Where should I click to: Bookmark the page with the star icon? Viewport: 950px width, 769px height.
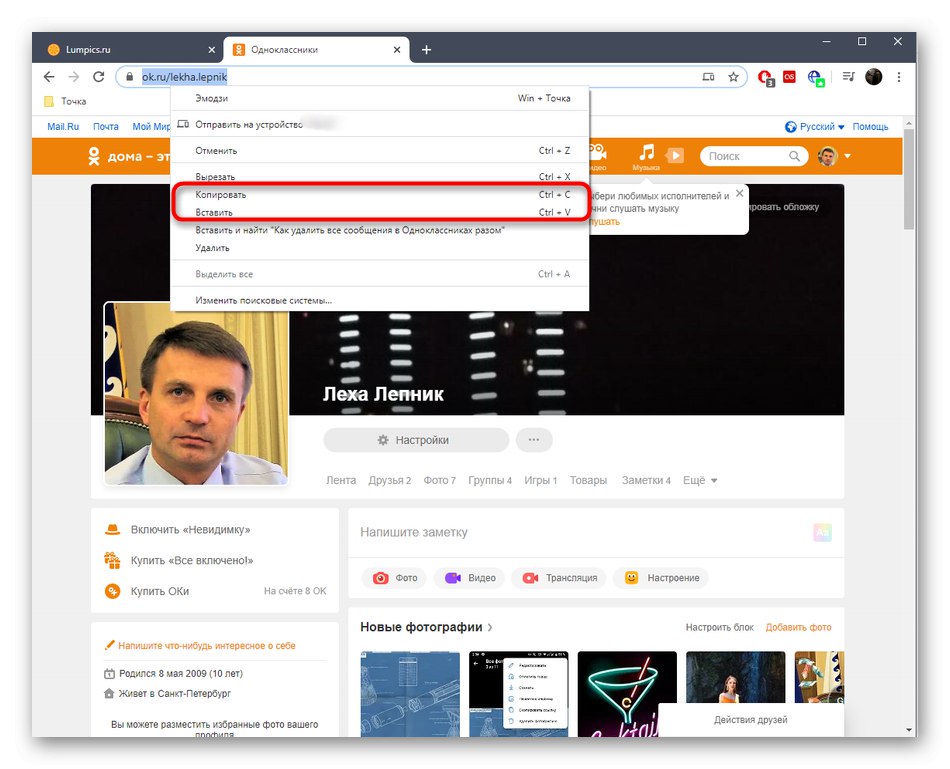click(x=735, y=76)
